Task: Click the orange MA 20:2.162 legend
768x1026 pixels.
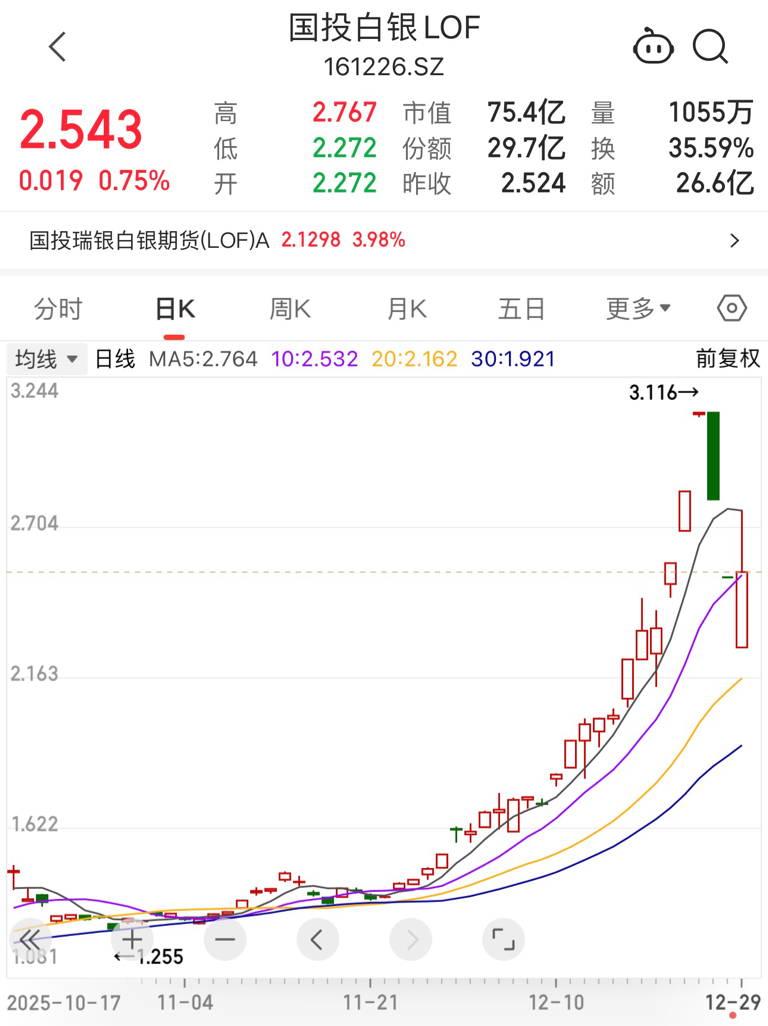Action: (414, 359)
